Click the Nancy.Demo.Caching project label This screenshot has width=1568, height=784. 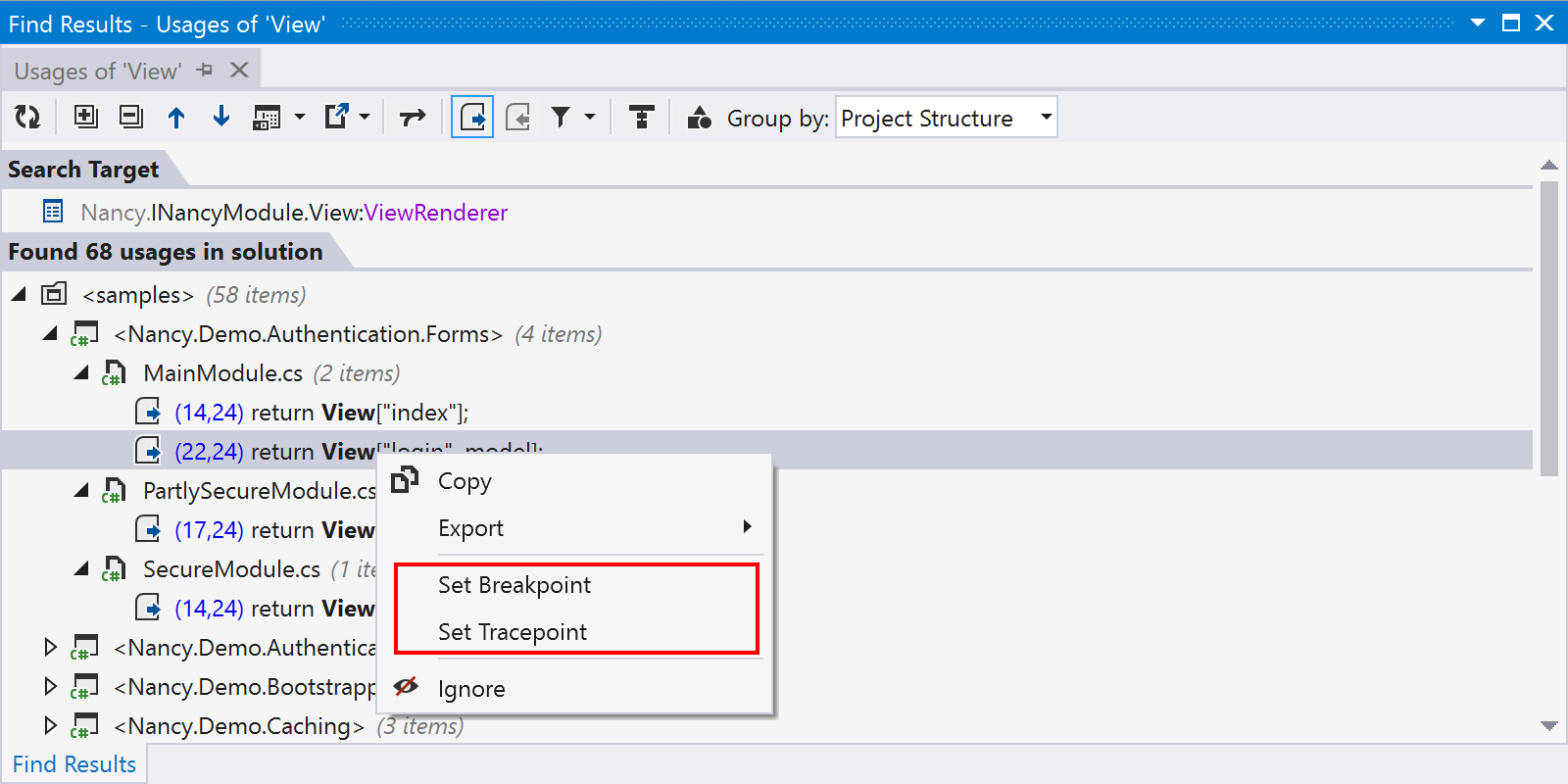[x=239, y=726]
